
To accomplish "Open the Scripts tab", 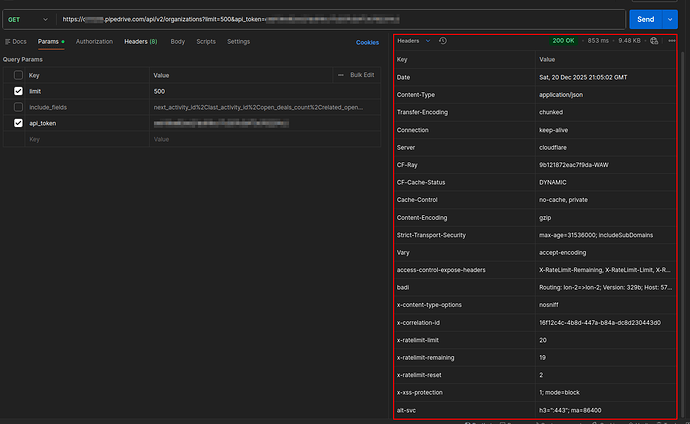I will (x=206, y=42).
